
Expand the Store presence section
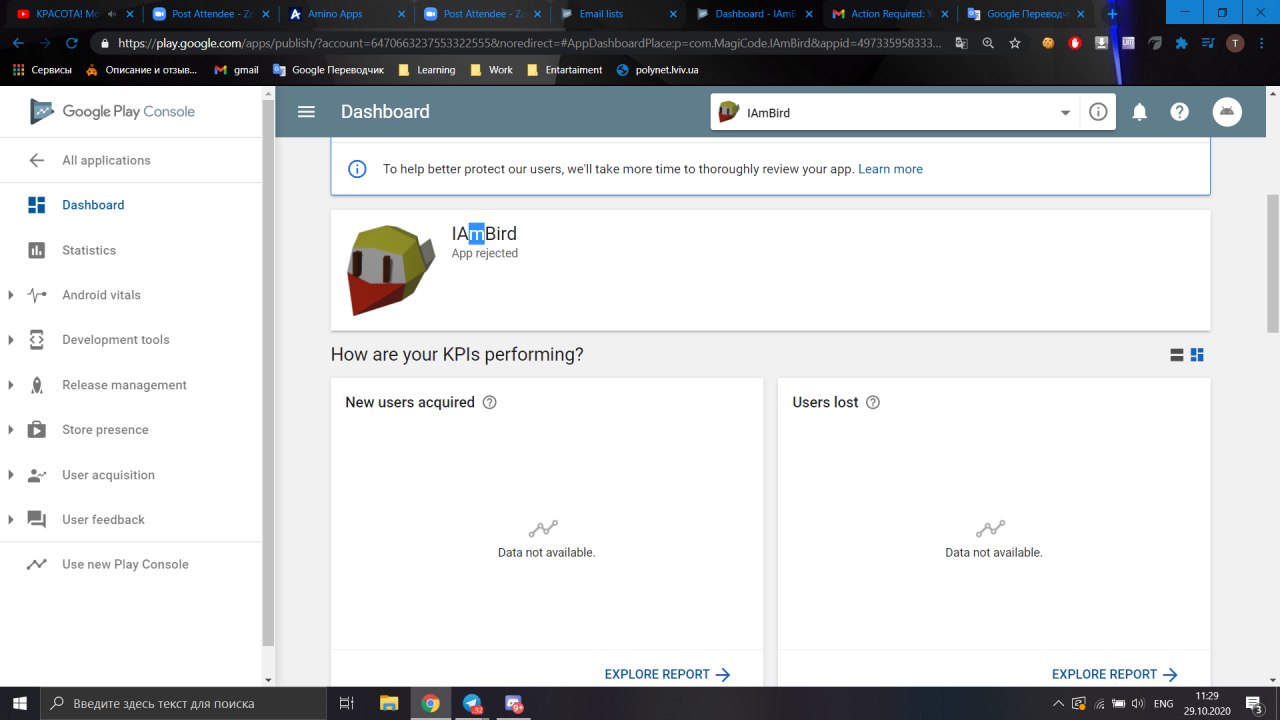coord(11,430)
